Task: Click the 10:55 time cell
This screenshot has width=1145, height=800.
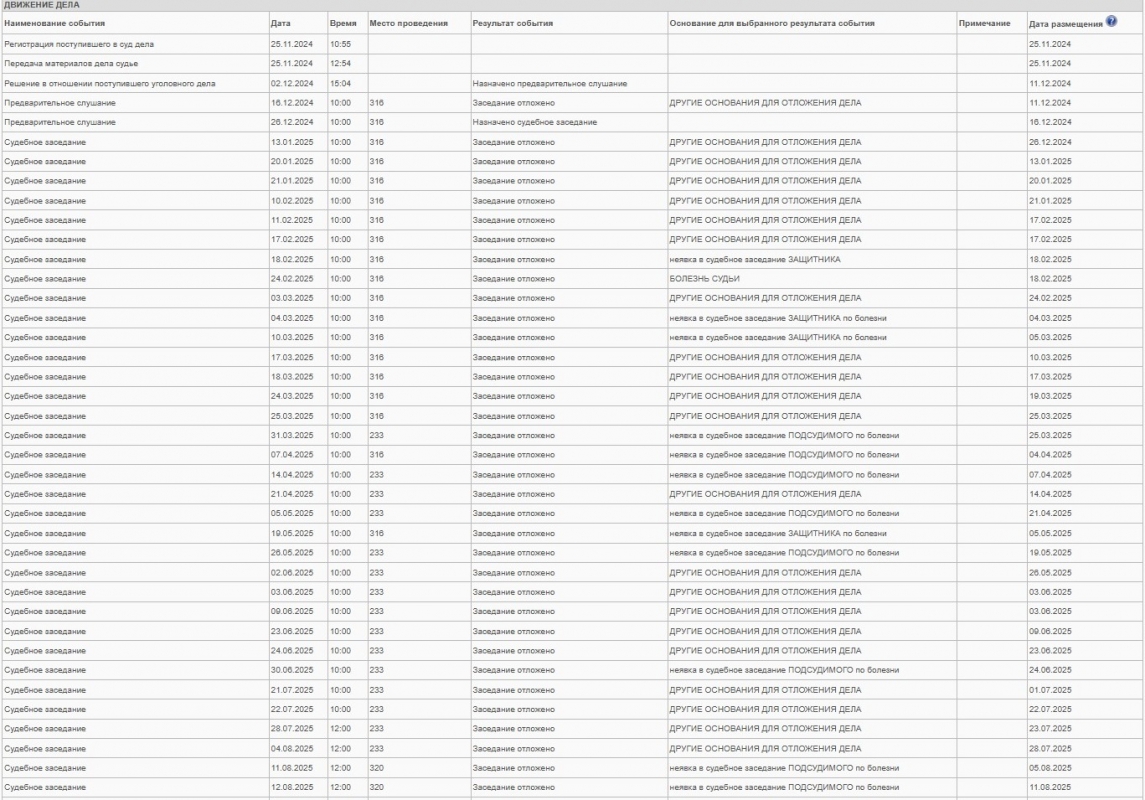Action: pos(340,44)
